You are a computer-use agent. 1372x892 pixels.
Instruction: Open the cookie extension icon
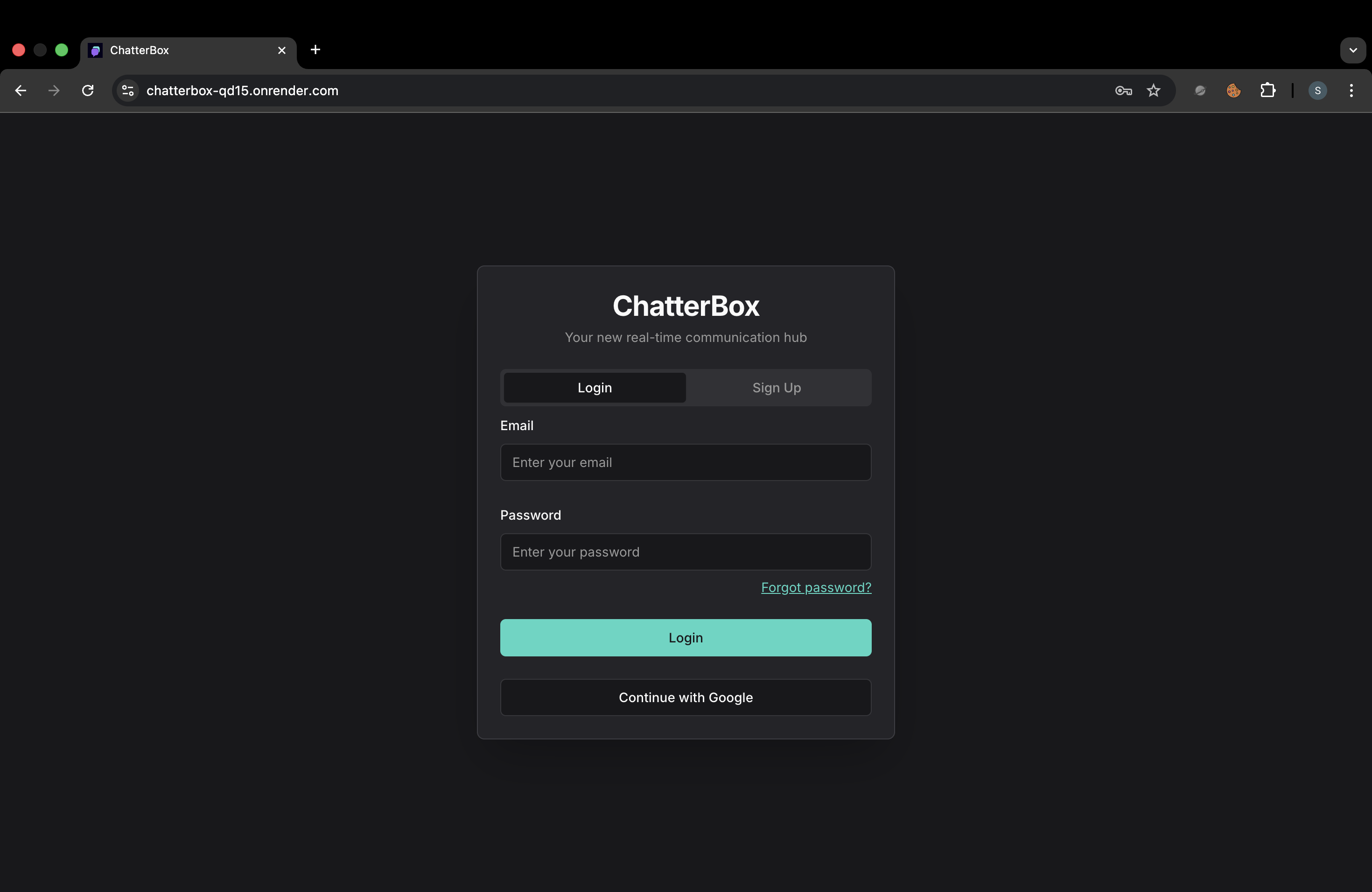point(1233,91)
